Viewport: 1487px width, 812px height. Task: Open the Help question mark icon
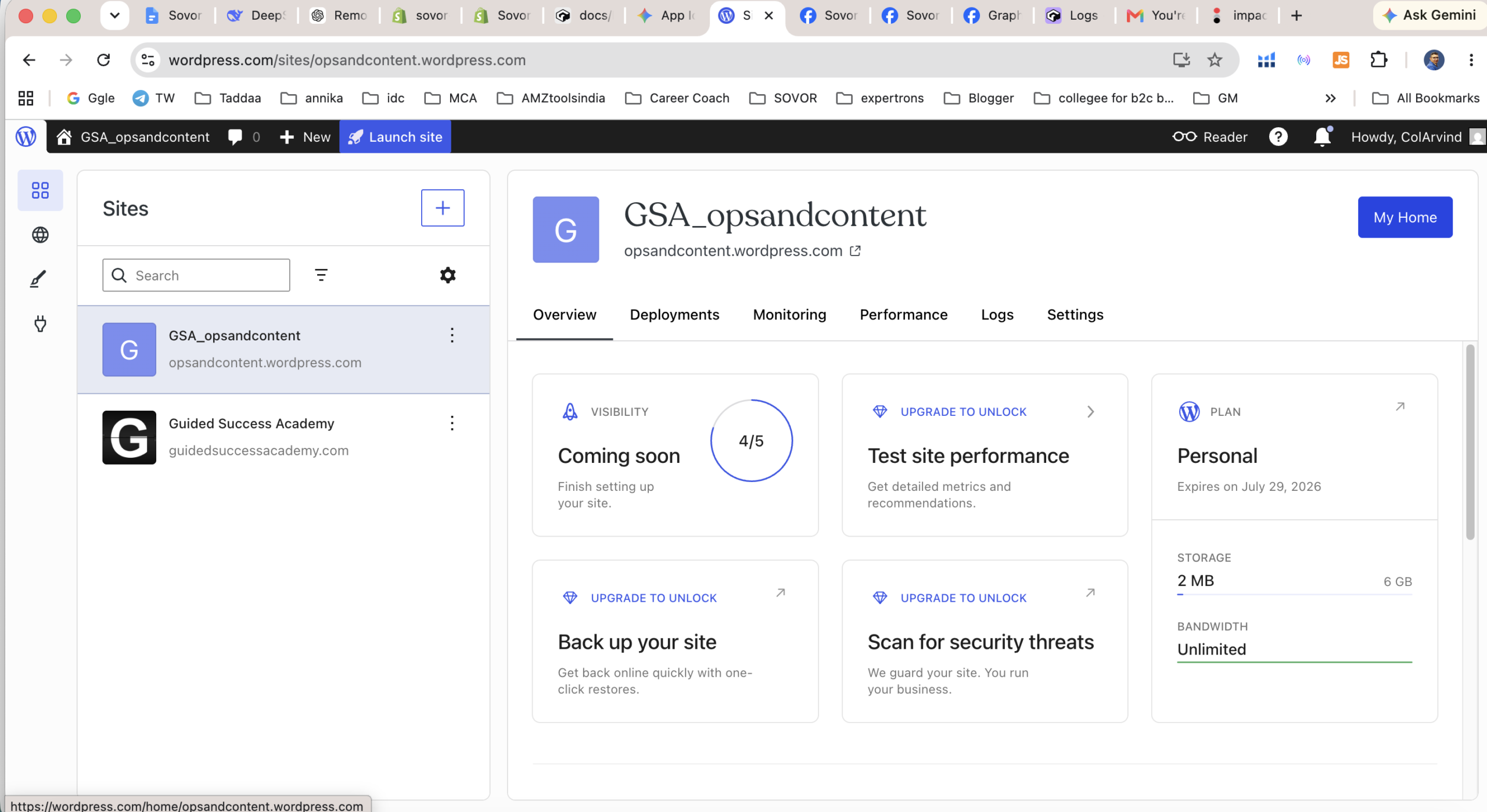tap(1278, 137)
